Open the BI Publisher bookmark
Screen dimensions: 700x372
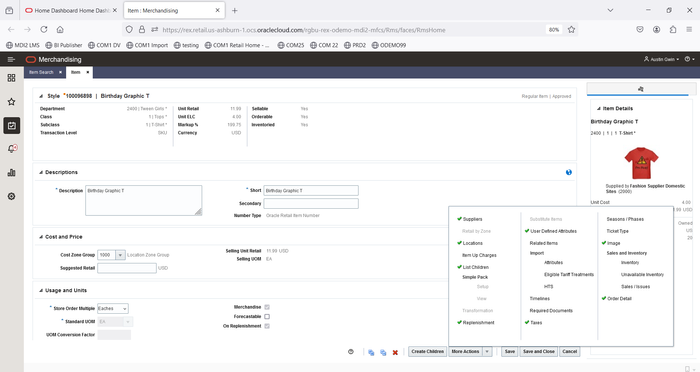coord(64,45)
